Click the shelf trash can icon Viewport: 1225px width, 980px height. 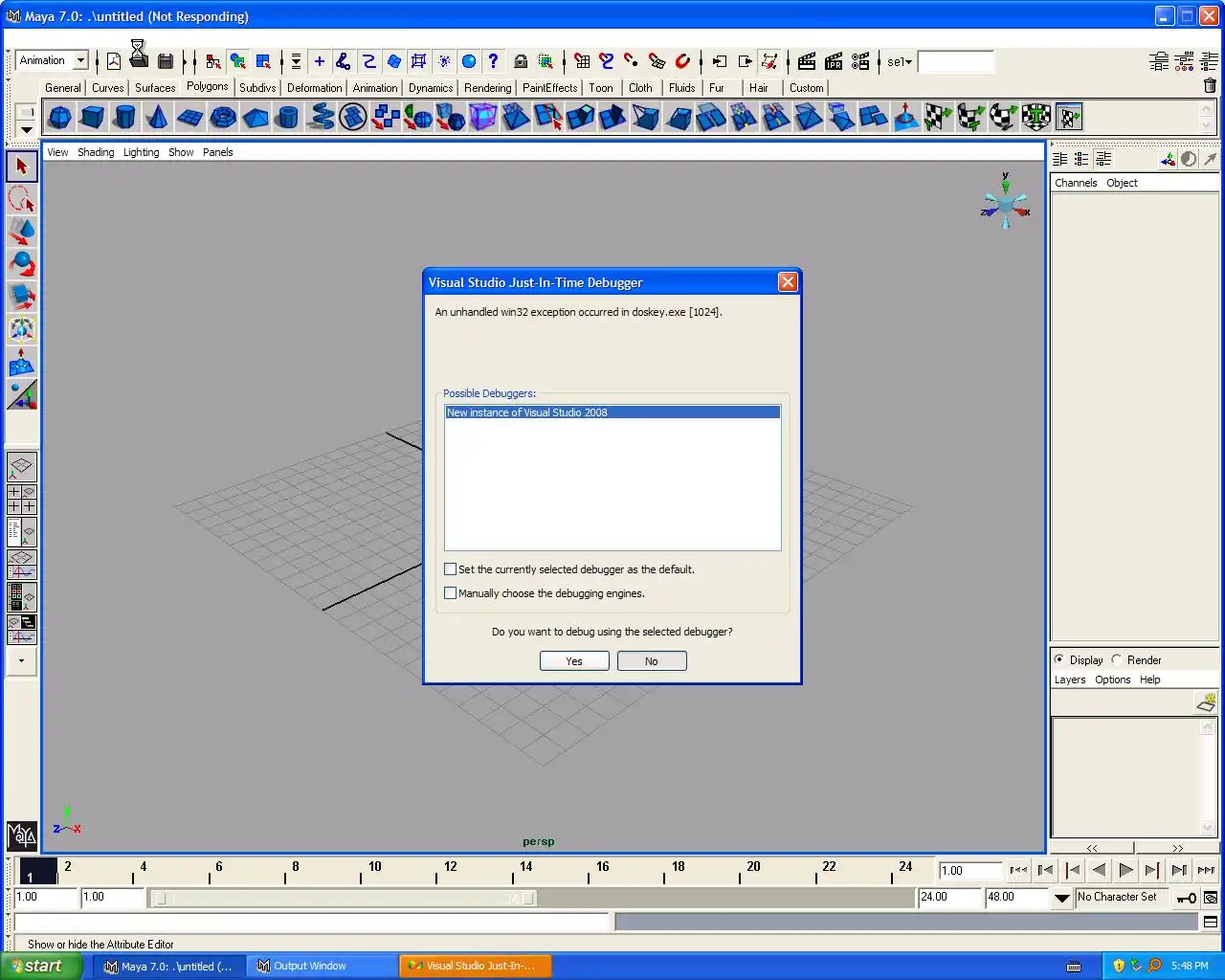(1210, 86)
